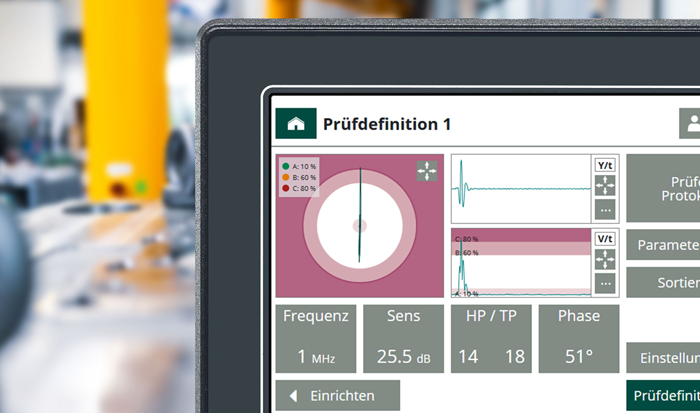Open the HP / TP filter setting

pyautogui.click(x=491, y=339)
